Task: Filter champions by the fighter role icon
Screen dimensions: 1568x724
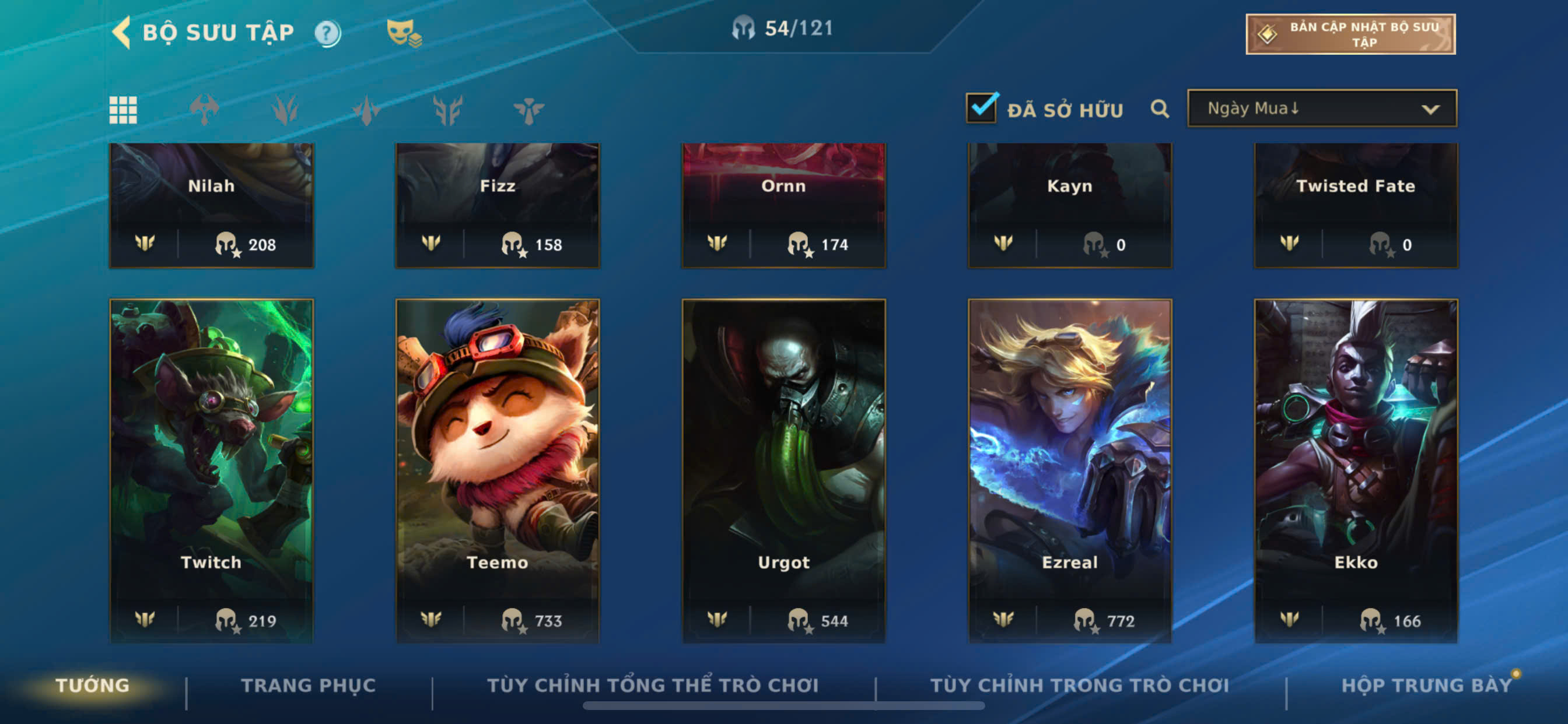Action: click(204, 110)
